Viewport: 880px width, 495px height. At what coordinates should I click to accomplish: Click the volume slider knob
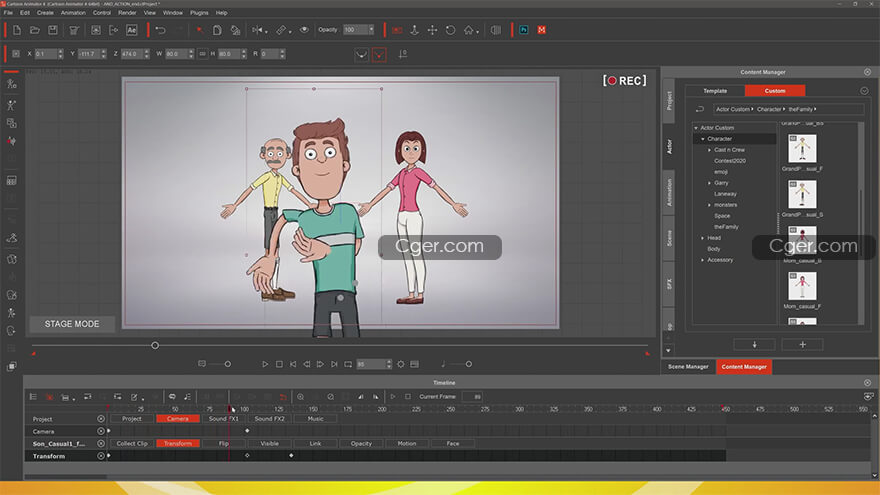[x=469, y=364]
